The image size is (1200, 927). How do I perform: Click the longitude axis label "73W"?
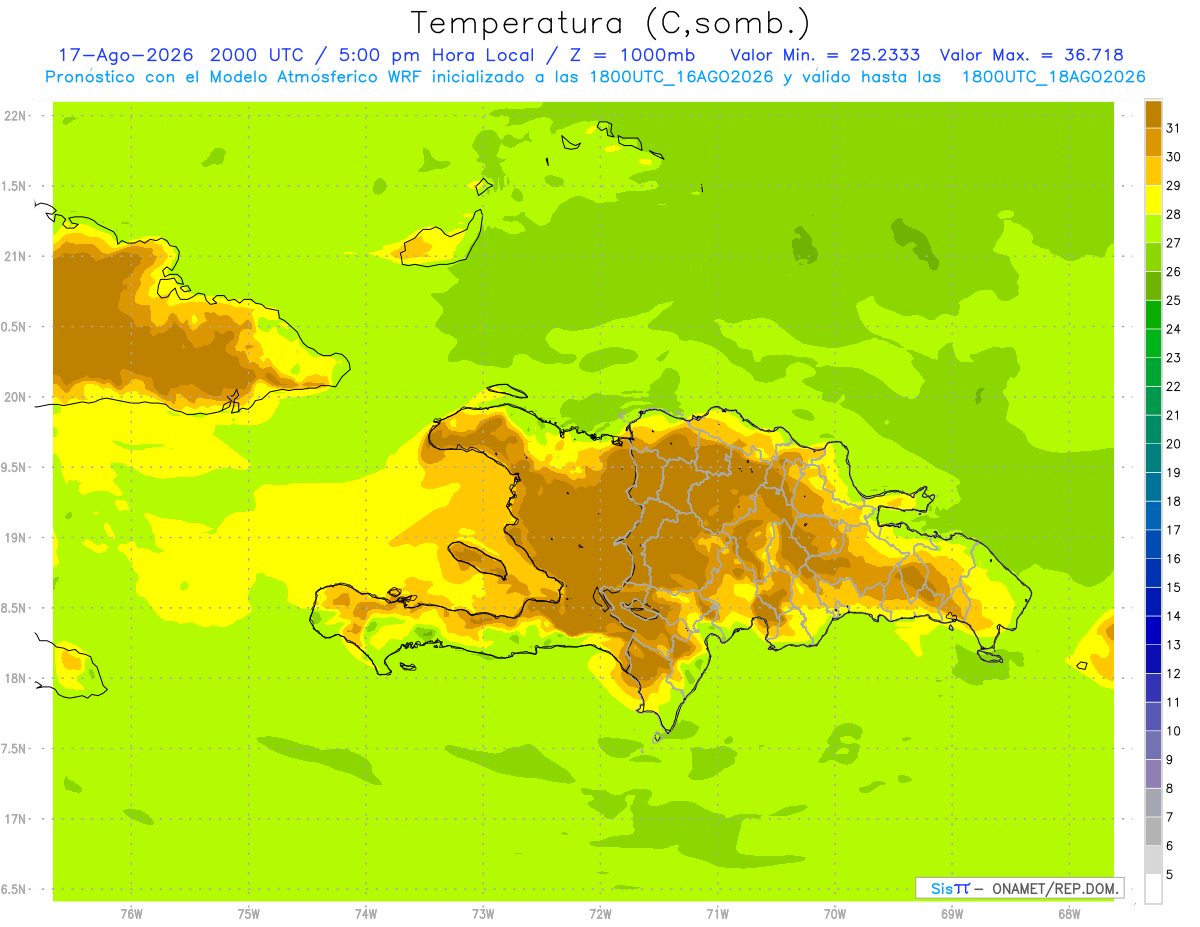tap(483, 914)
